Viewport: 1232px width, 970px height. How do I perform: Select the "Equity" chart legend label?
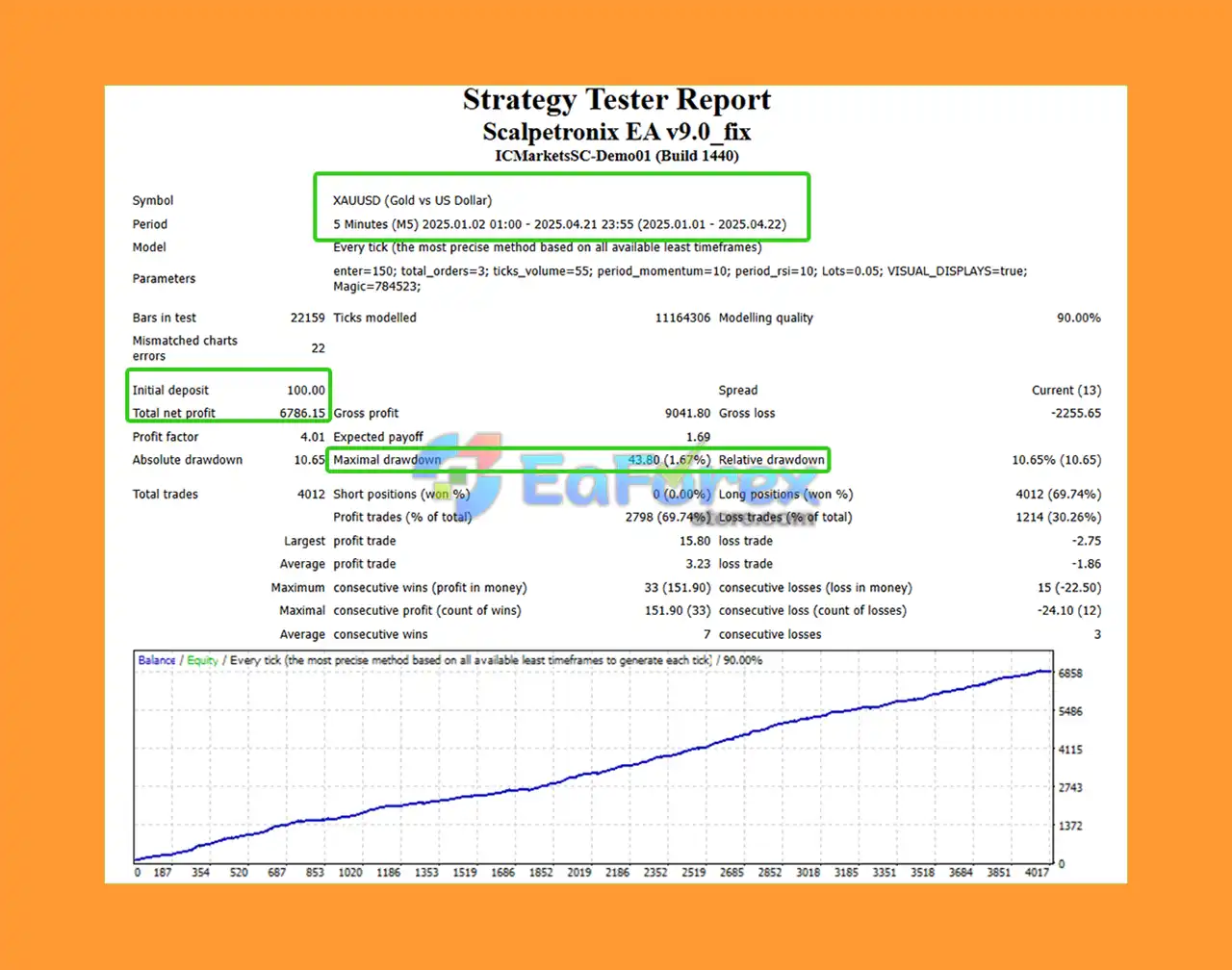(x=202, y=660)
